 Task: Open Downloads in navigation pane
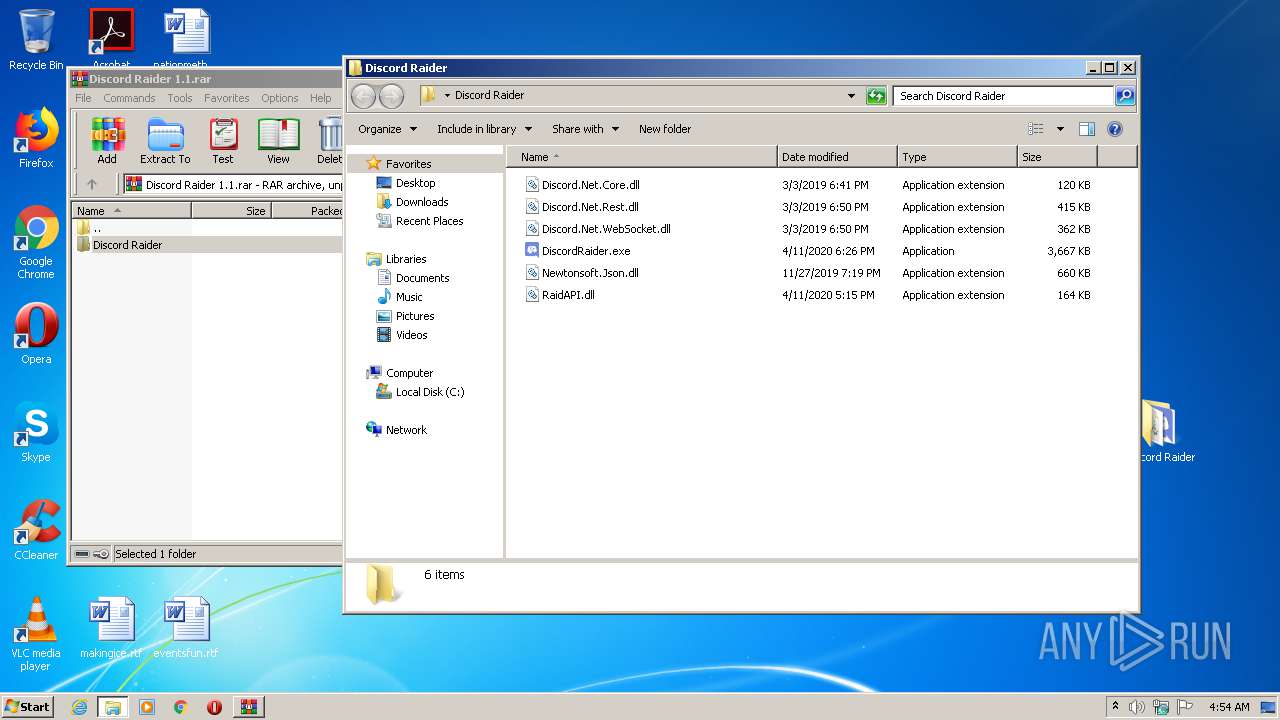tap(422, 202)
